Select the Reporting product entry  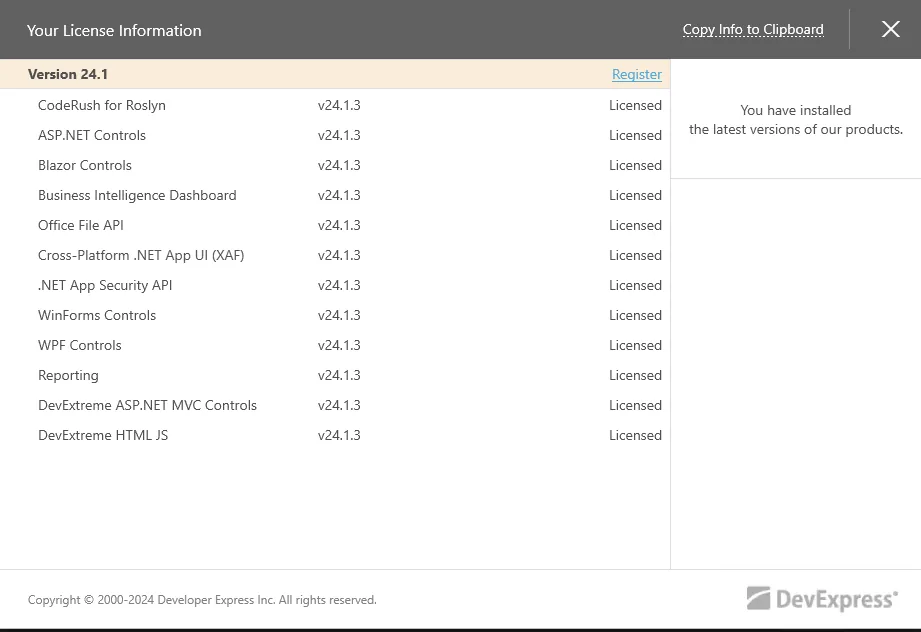[x=335, y=375]
